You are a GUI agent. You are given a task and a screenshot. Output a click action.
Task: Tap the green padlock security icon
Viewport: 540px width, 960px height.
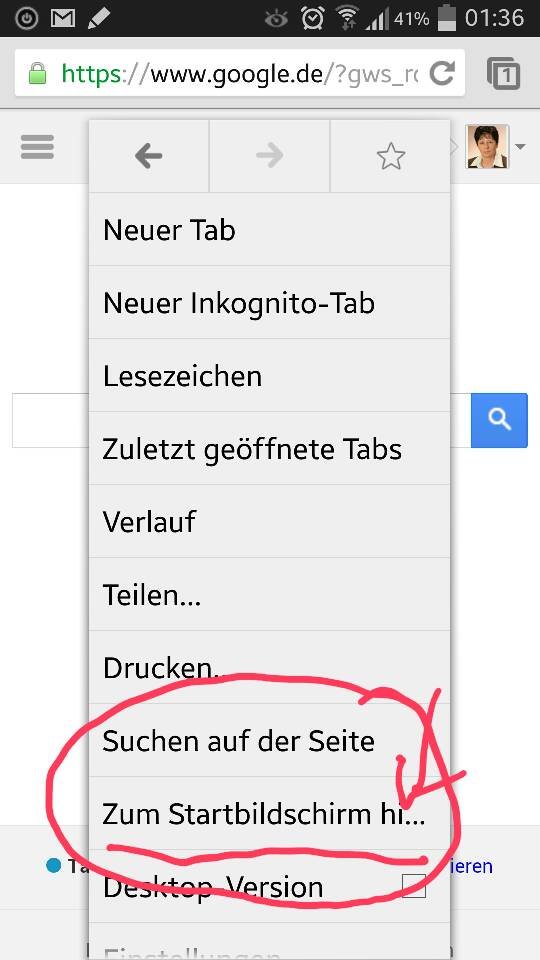37,74
